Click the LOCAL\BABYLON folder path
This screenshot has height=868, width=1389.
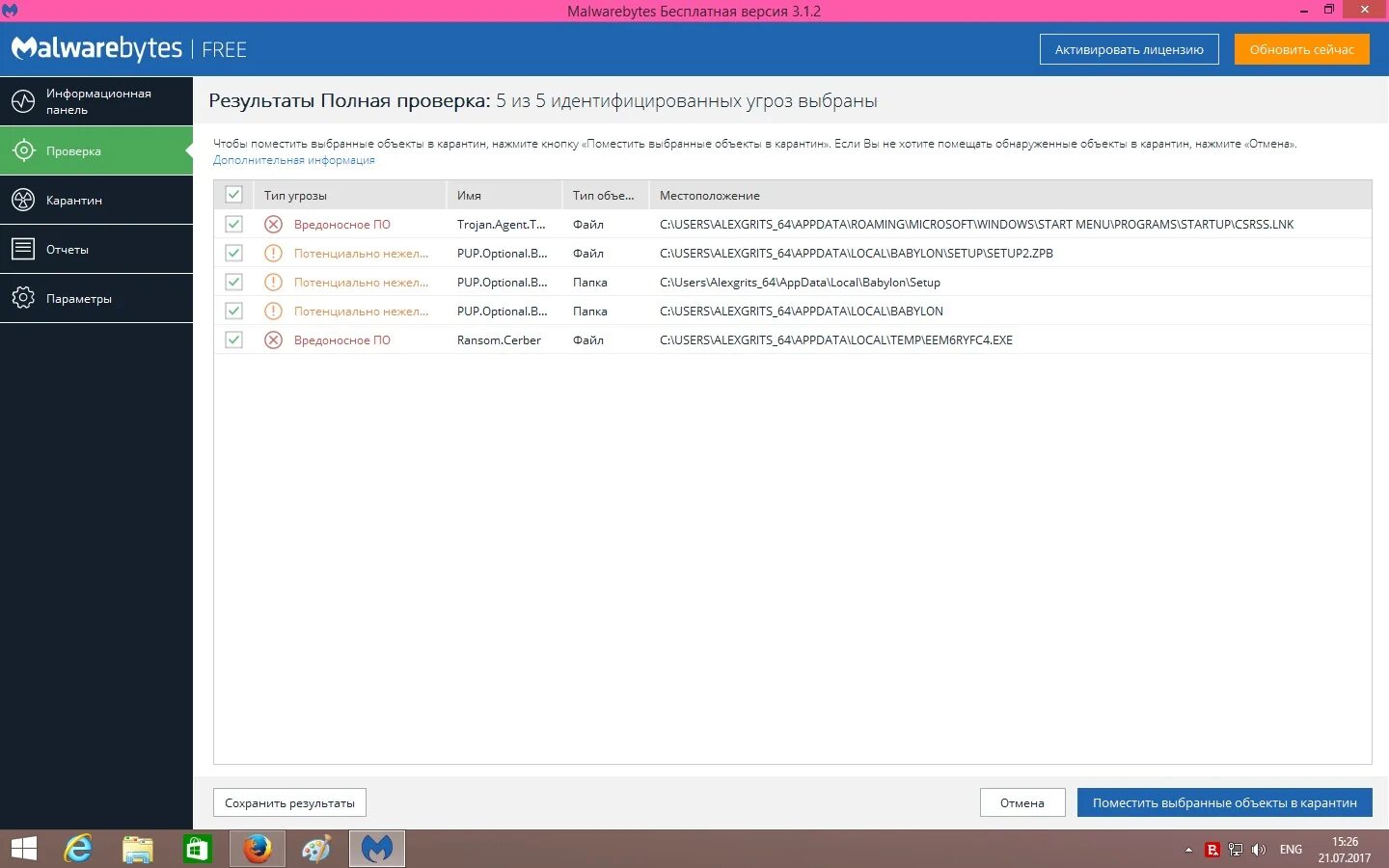pyautogui.click(x=802, y=311)
